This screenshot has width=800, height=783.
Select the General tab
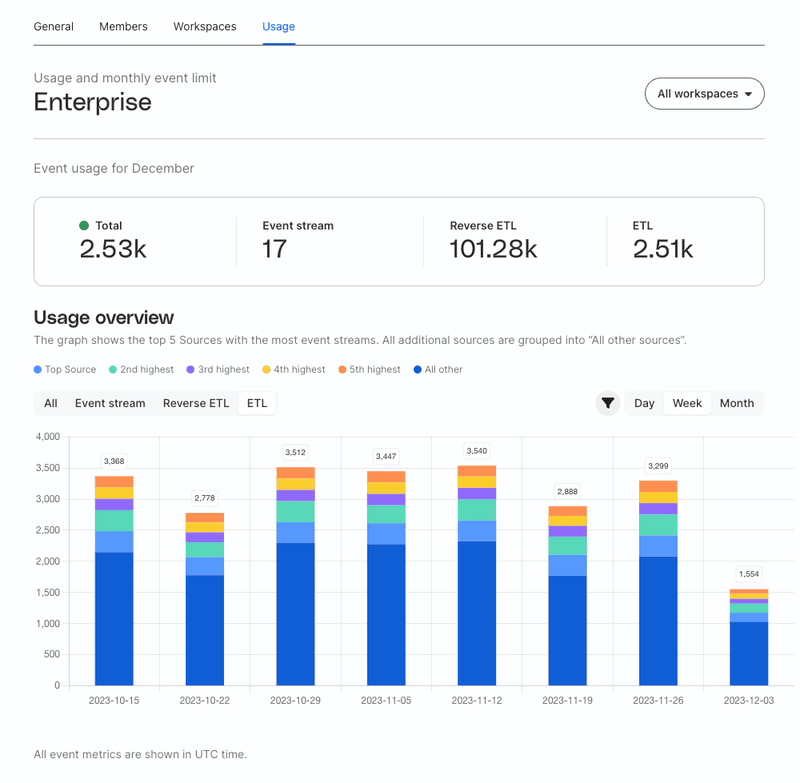[54, 27]
